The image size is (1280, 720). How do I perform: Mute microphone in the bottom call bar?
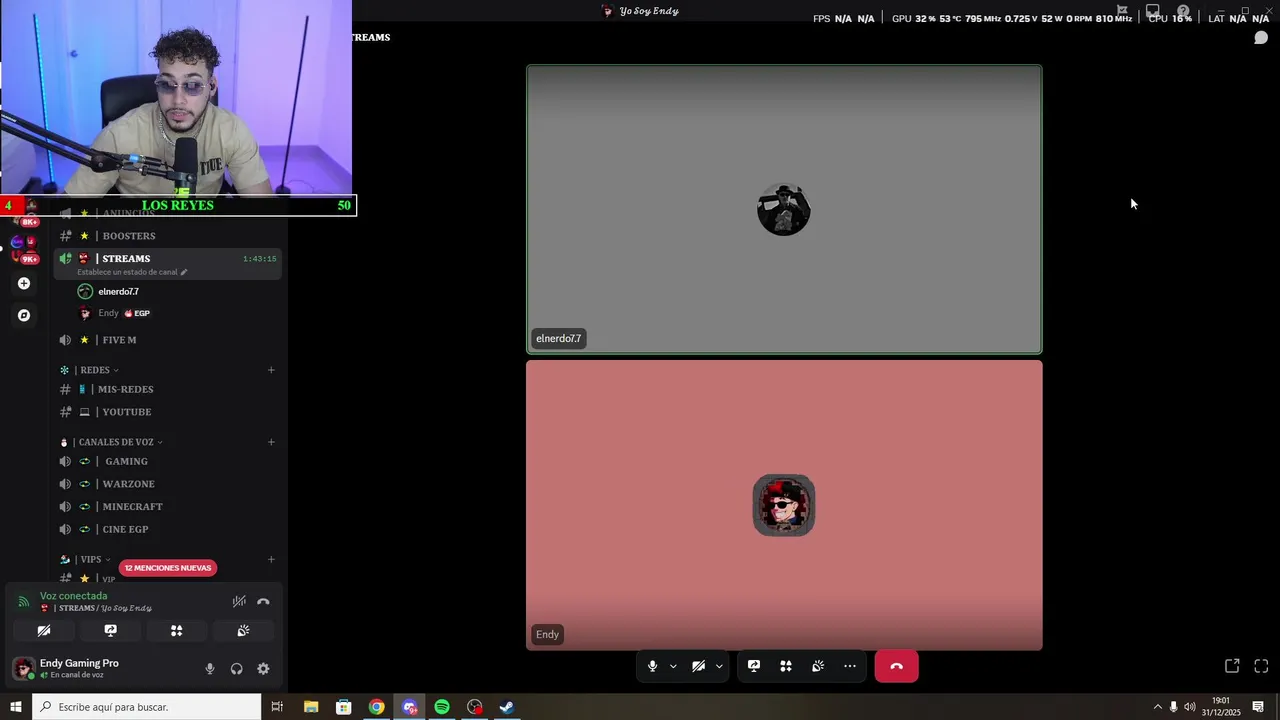pos(652,666)
